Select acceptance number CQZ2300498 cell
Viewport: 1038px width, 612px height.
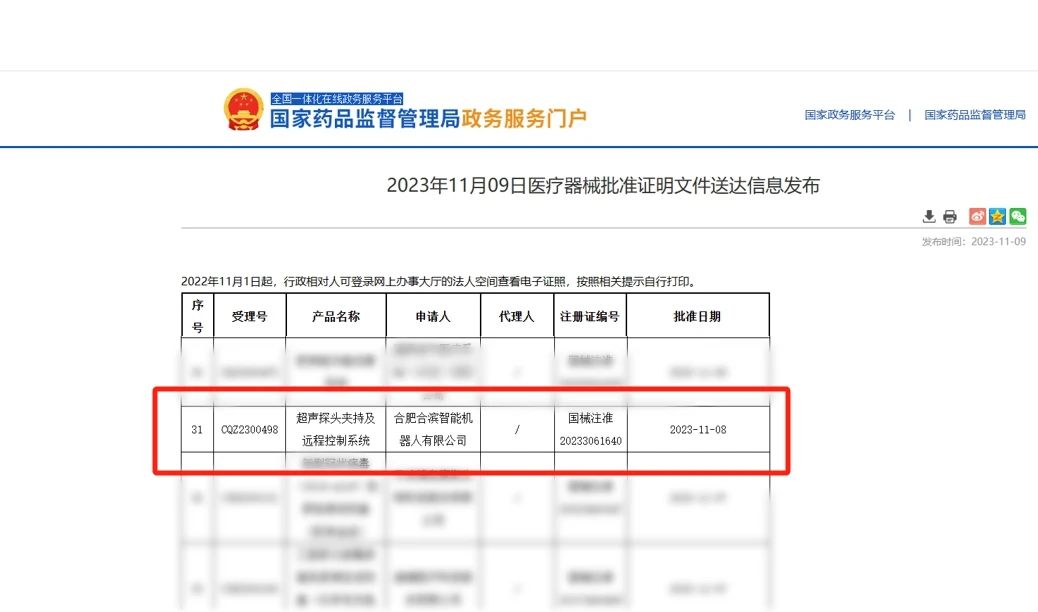pos(249,430)
